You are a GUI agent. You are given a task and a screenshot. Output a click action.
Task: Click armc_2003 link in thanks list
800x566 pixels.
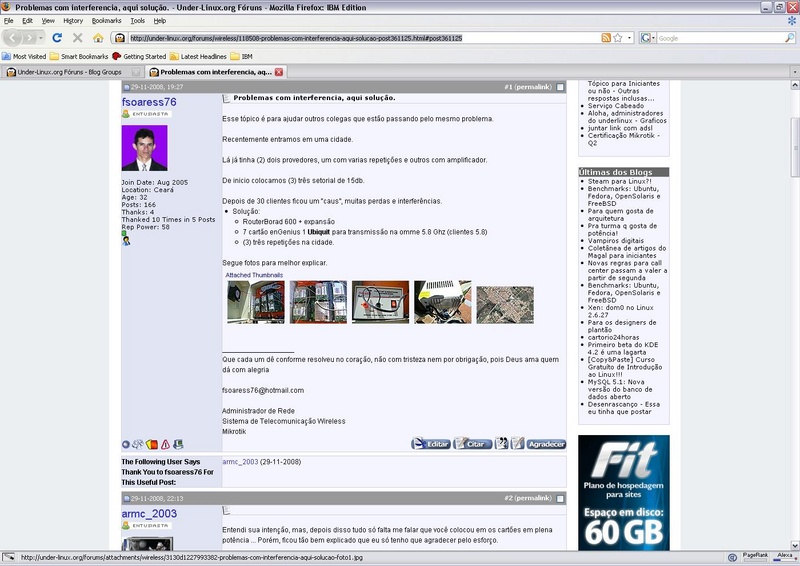240,462
